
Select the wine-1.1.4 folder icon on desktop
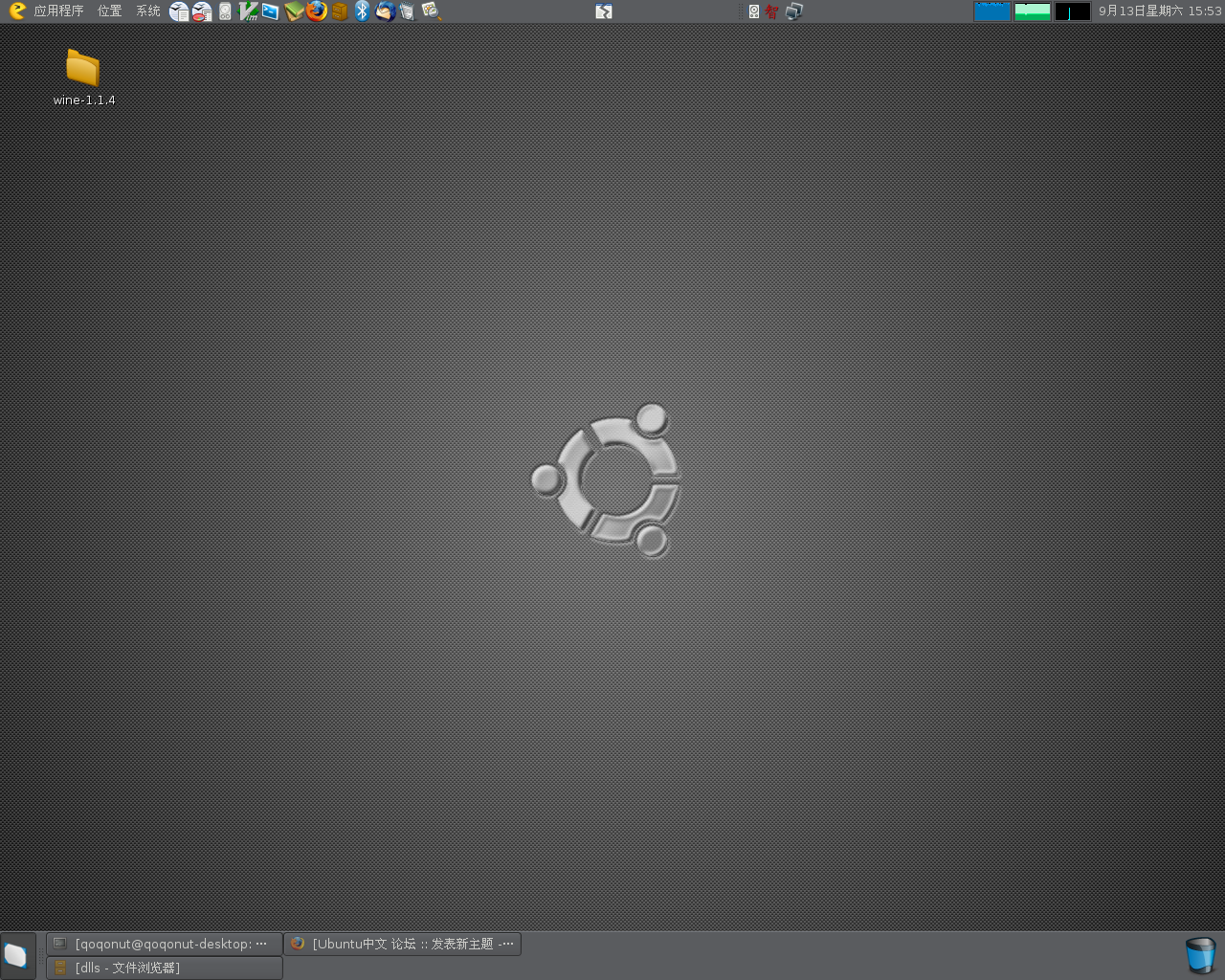83,68
